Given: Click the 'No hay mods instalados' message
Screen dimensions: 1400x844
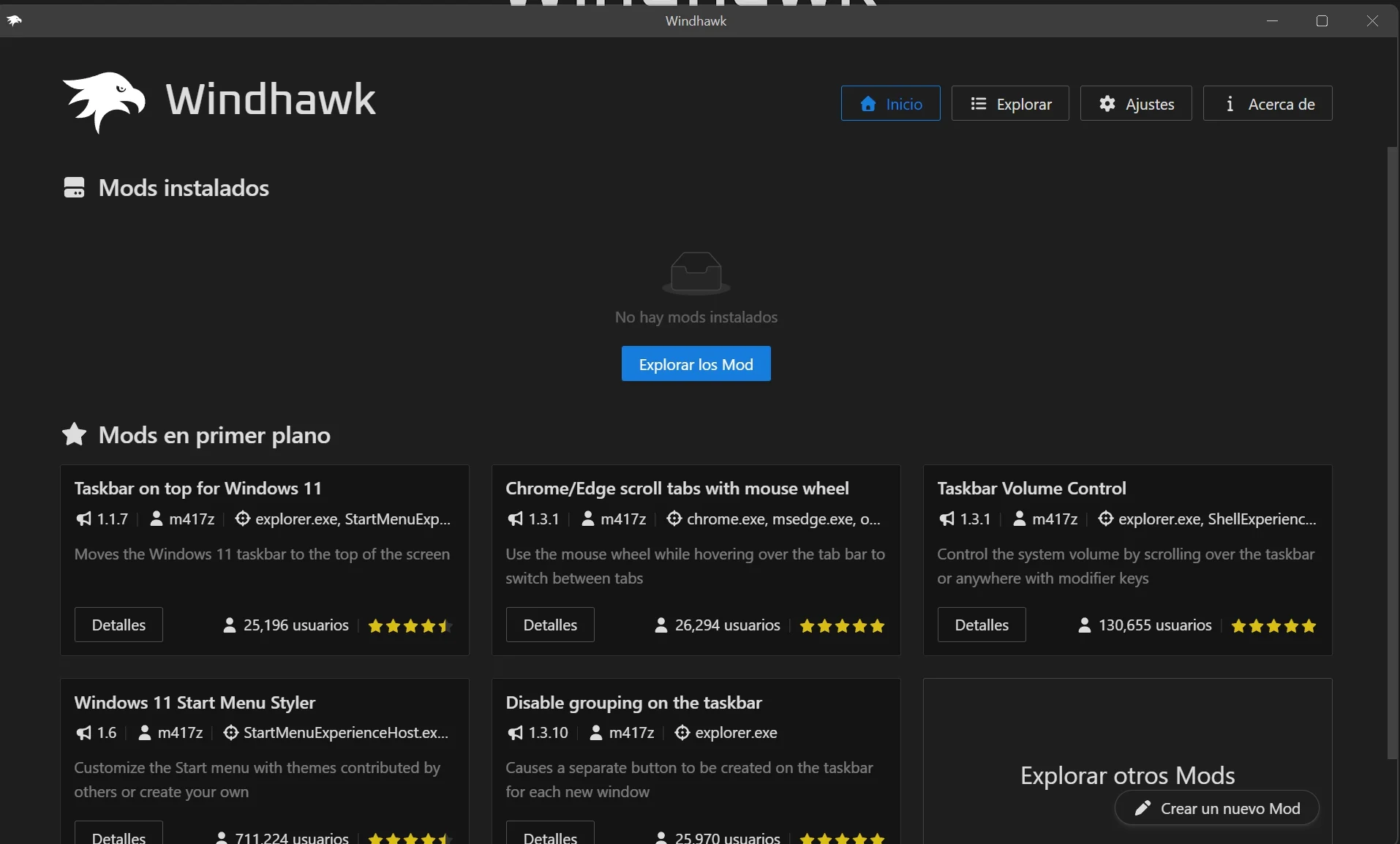Looking at the screenshot, I should pyautogui.click(x=696, y=317).
